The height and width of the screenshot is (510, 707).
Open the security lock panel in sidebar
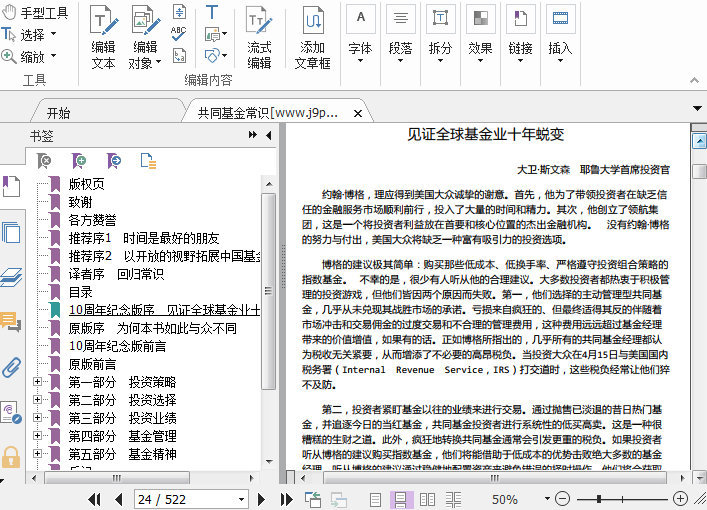tap(11, 457)
